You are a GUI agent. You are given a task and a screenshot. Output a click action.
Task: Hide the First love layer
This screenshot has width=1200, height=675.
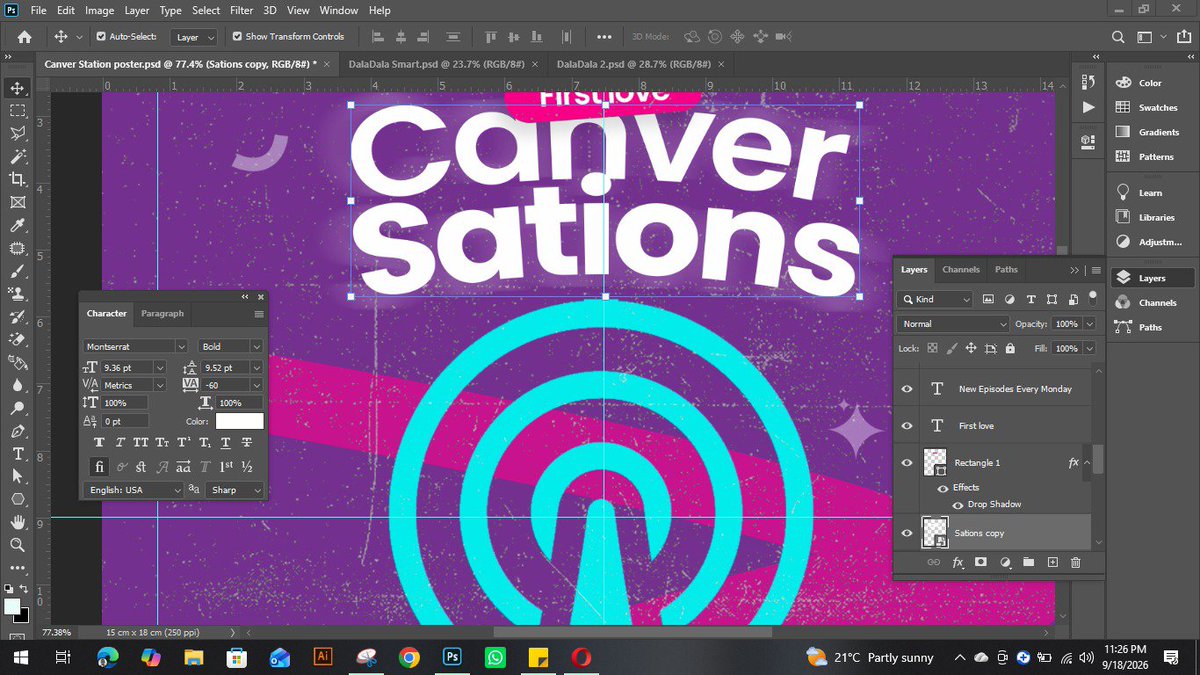(907, 426)
